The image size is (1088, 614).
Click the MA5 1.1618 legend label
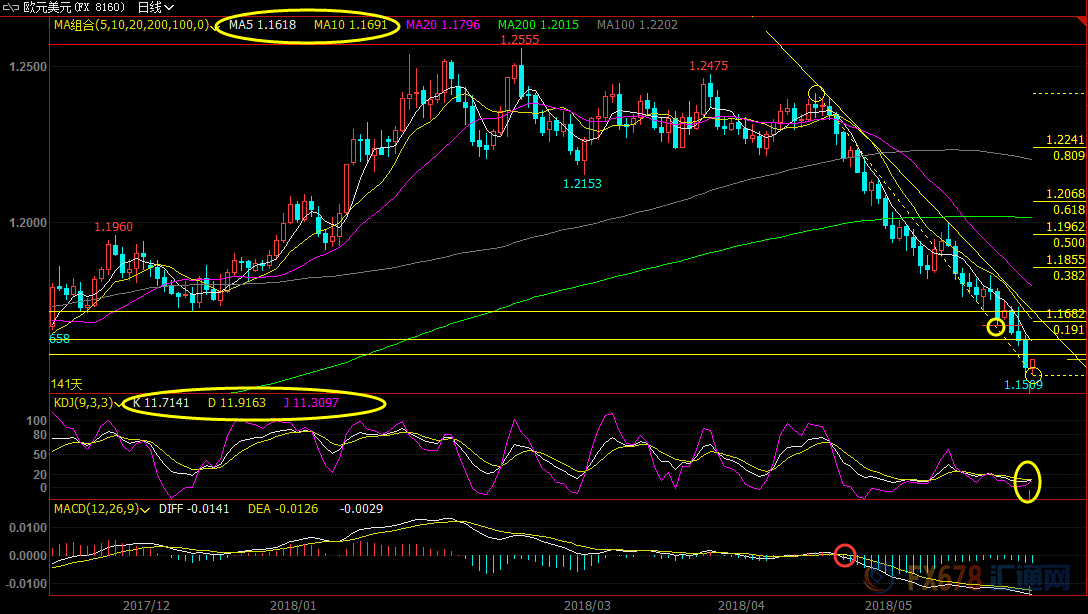262,25
